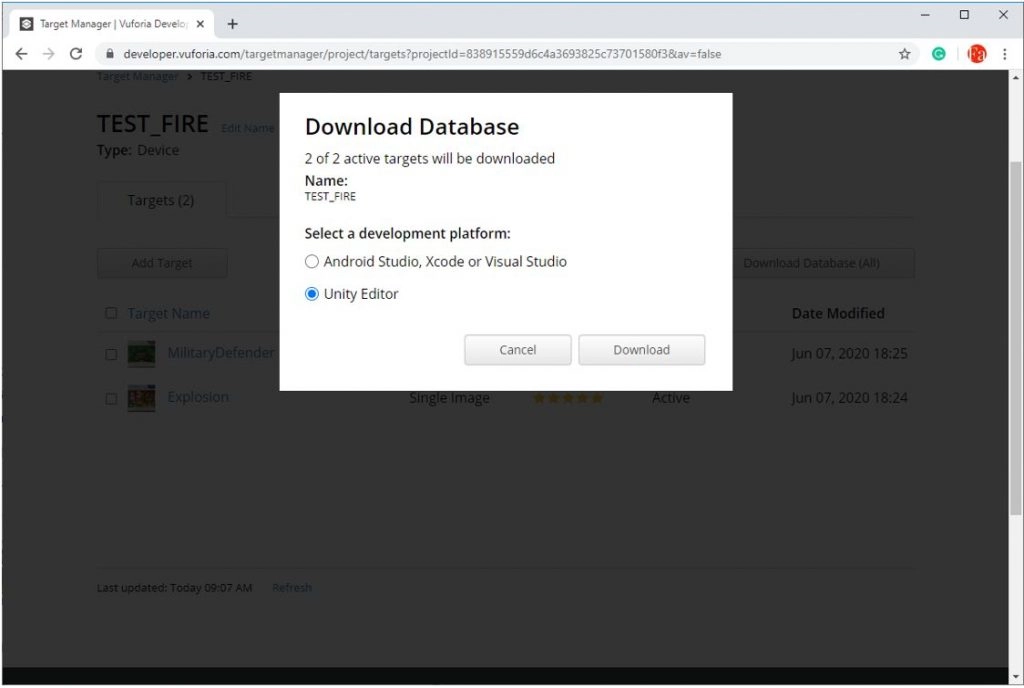Click the Vuforia tab favicon
The width and height of the screenshot is (1024, 688).
26,23
